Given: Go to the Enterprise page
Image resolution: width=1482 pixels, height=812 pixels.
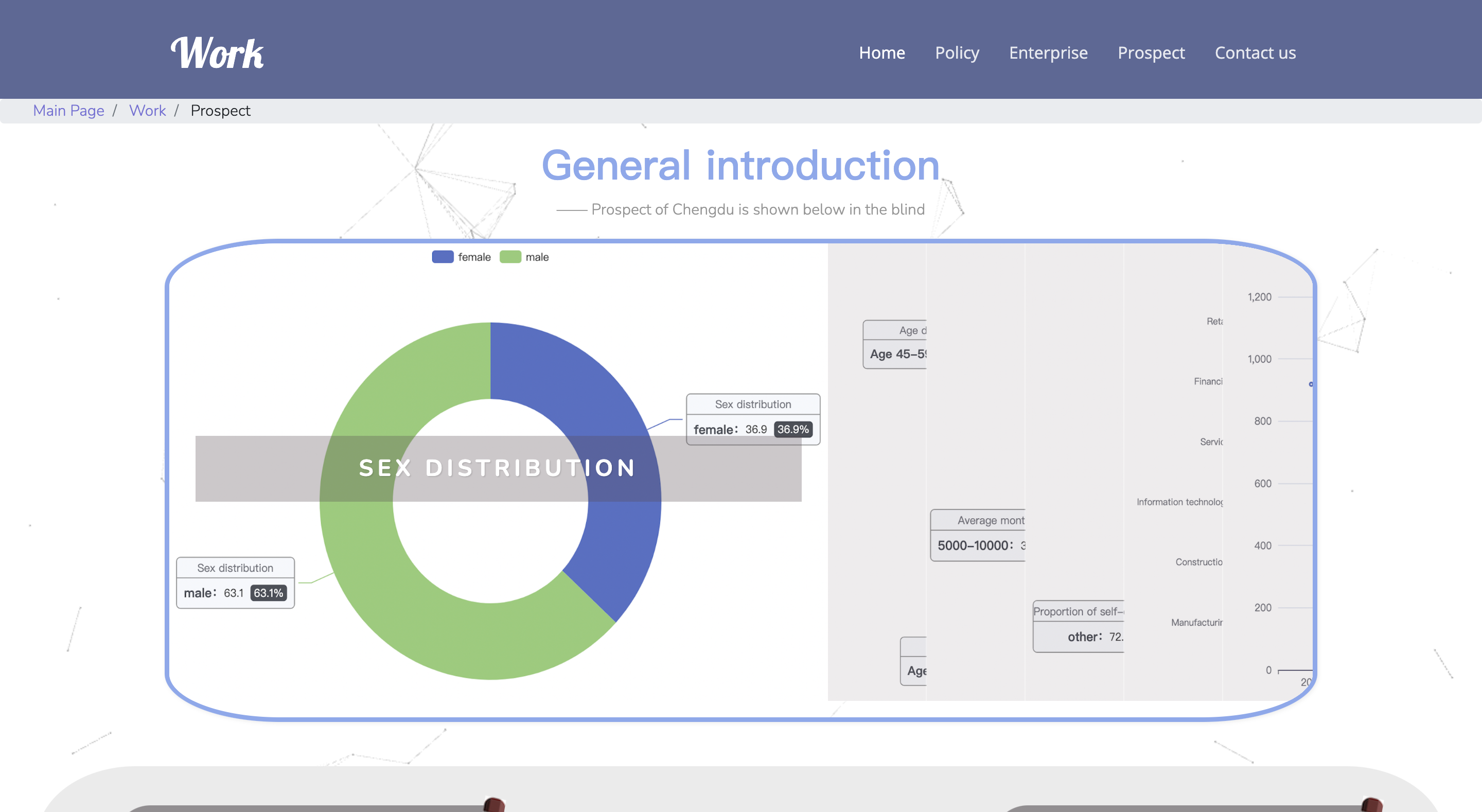Looking at the screenshot, I should (x=1048, y=52).
